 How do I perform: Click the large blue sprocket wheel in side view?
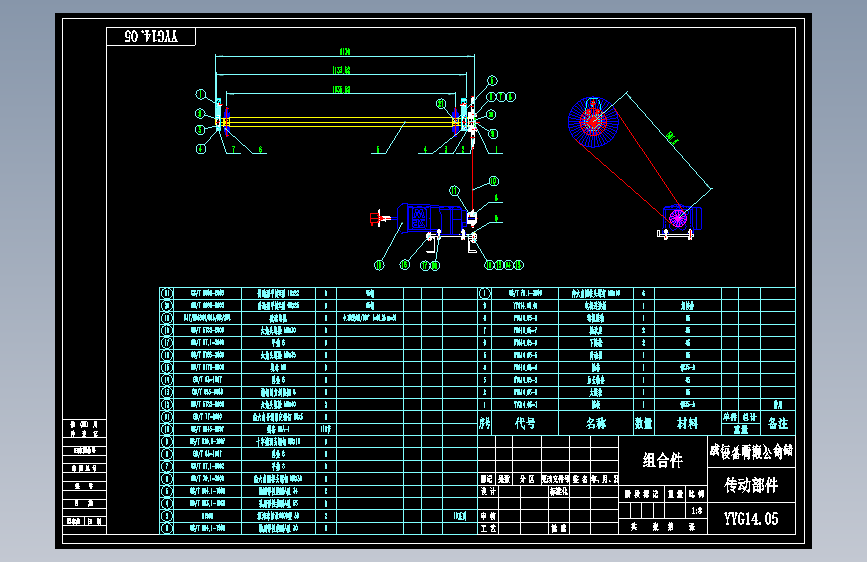[594, 122]
